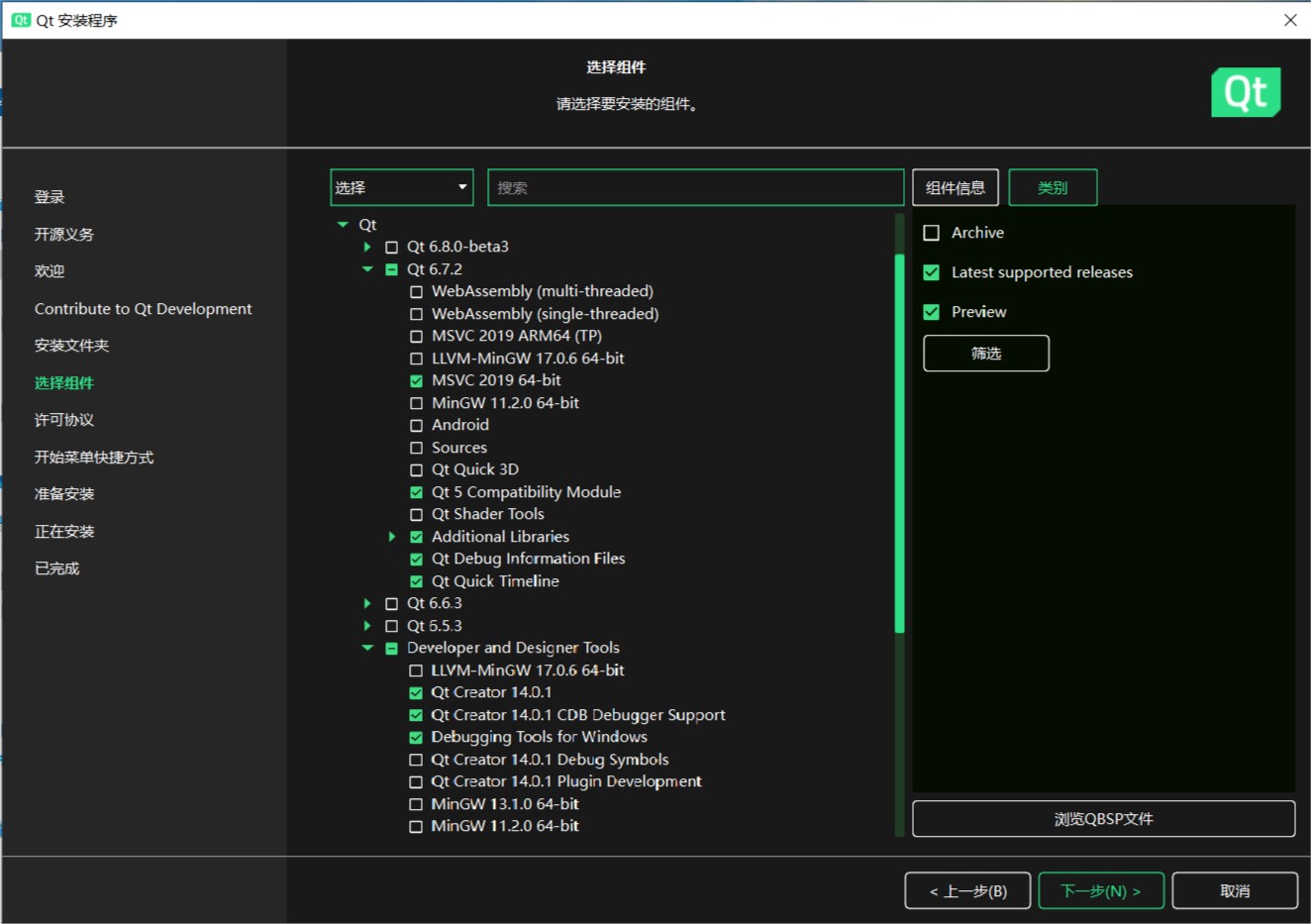Expand the Additional Libraries node
The height and width of the screenshot is (924, 1311).
(x=392, y=537)
